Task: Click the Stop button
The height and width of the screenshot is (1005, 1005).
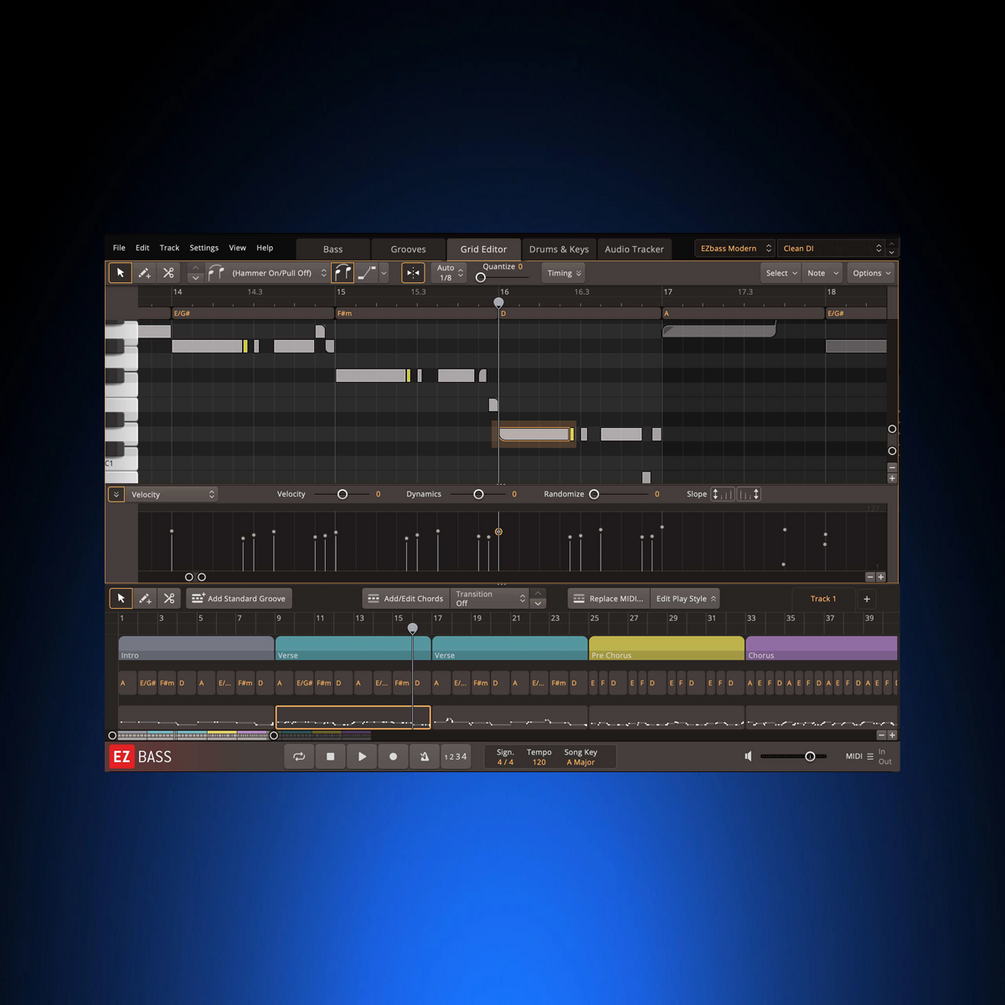Action: pos(330,756)
